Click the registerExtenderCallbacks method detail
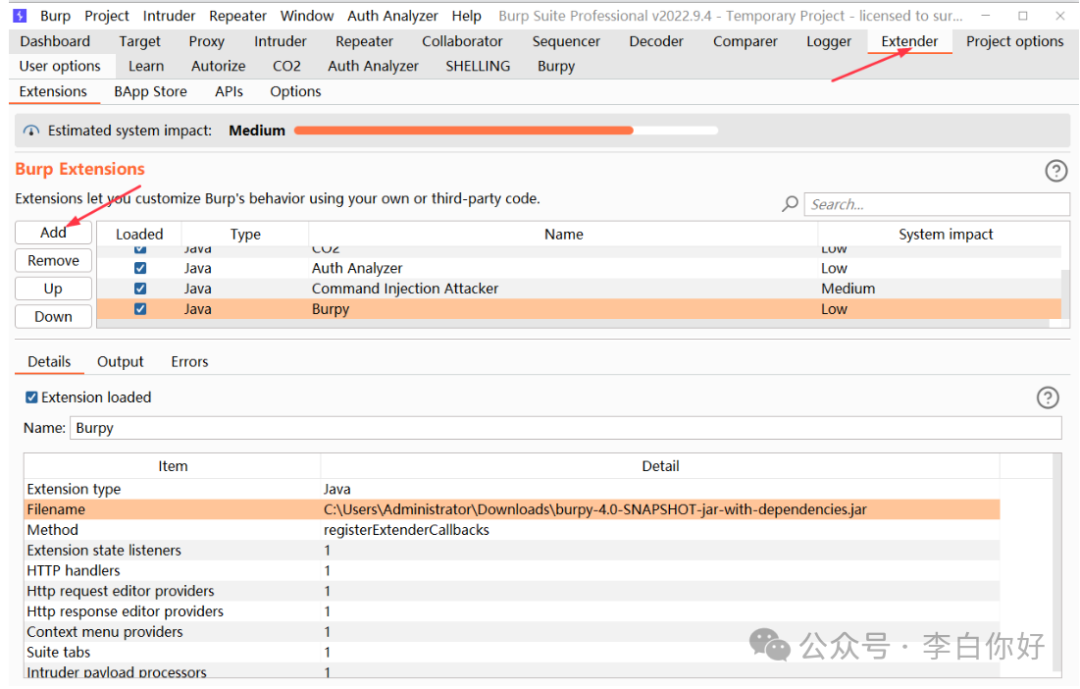Screen dimensions: 1080x689 (406, 530)
